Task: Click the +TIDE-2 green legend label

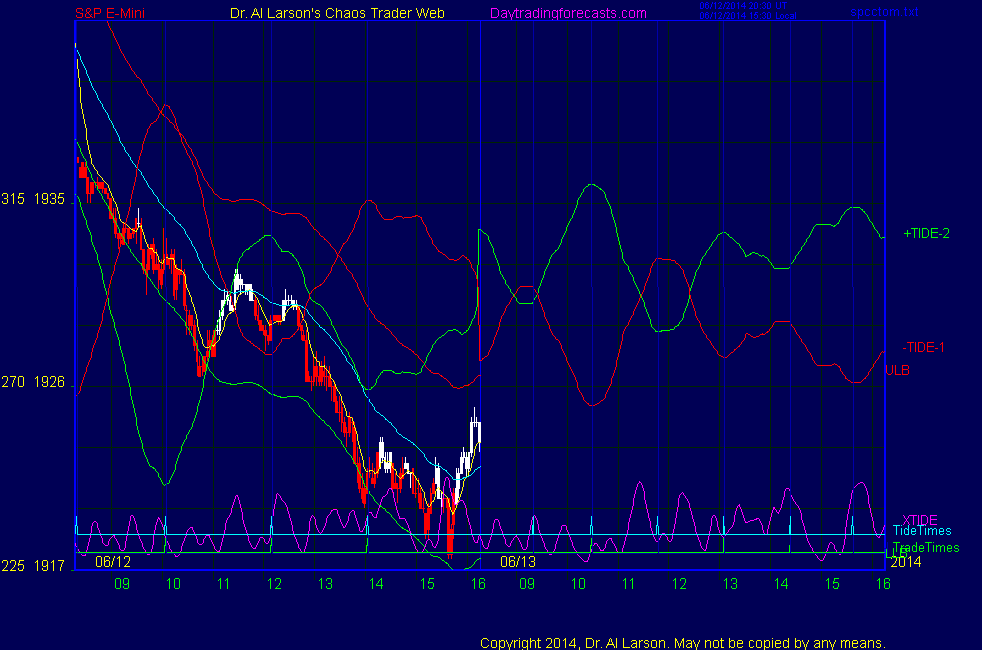Action: (926, 233)
